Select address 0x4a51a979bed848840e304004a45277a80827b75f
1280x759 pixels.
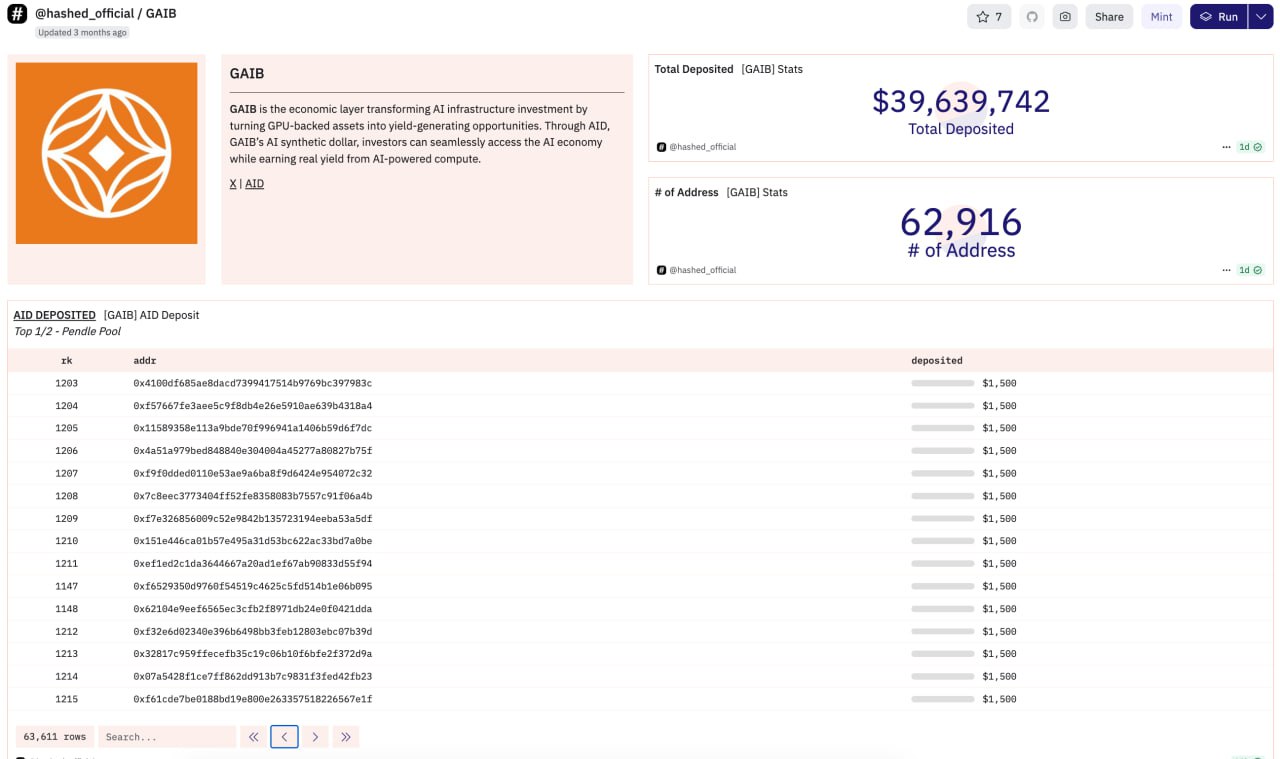[x=253, y=451]
